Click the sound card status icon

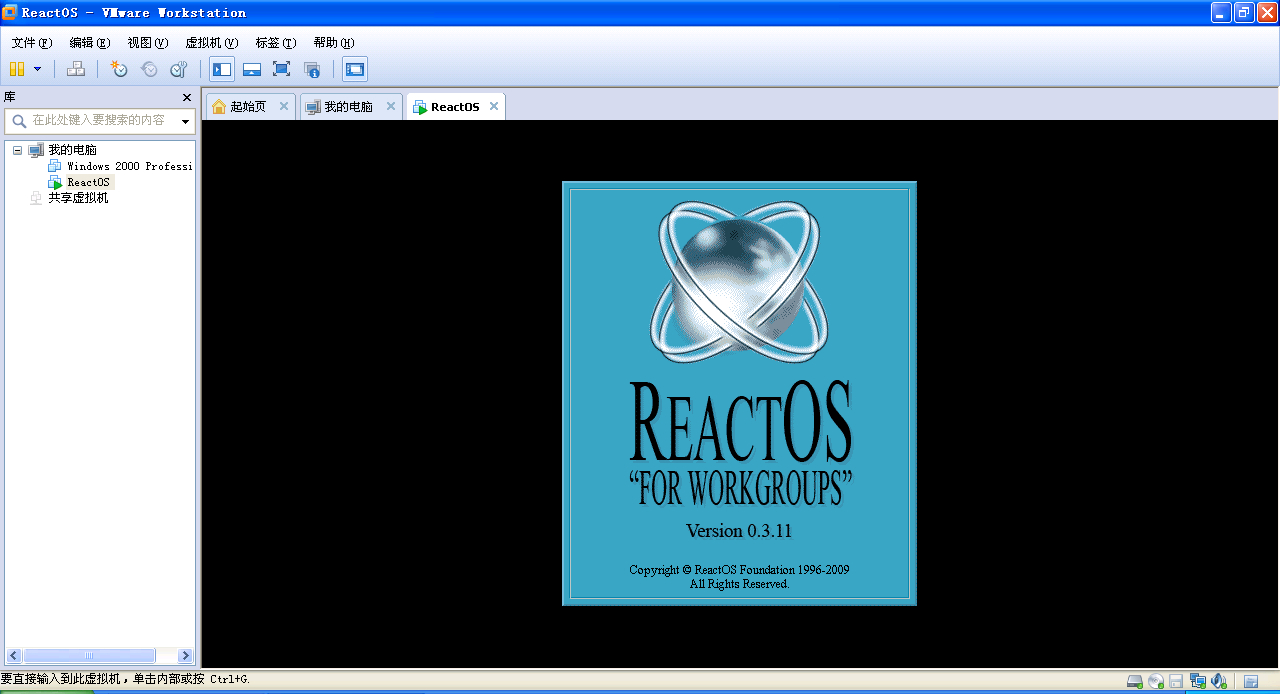click(1218, 681)
